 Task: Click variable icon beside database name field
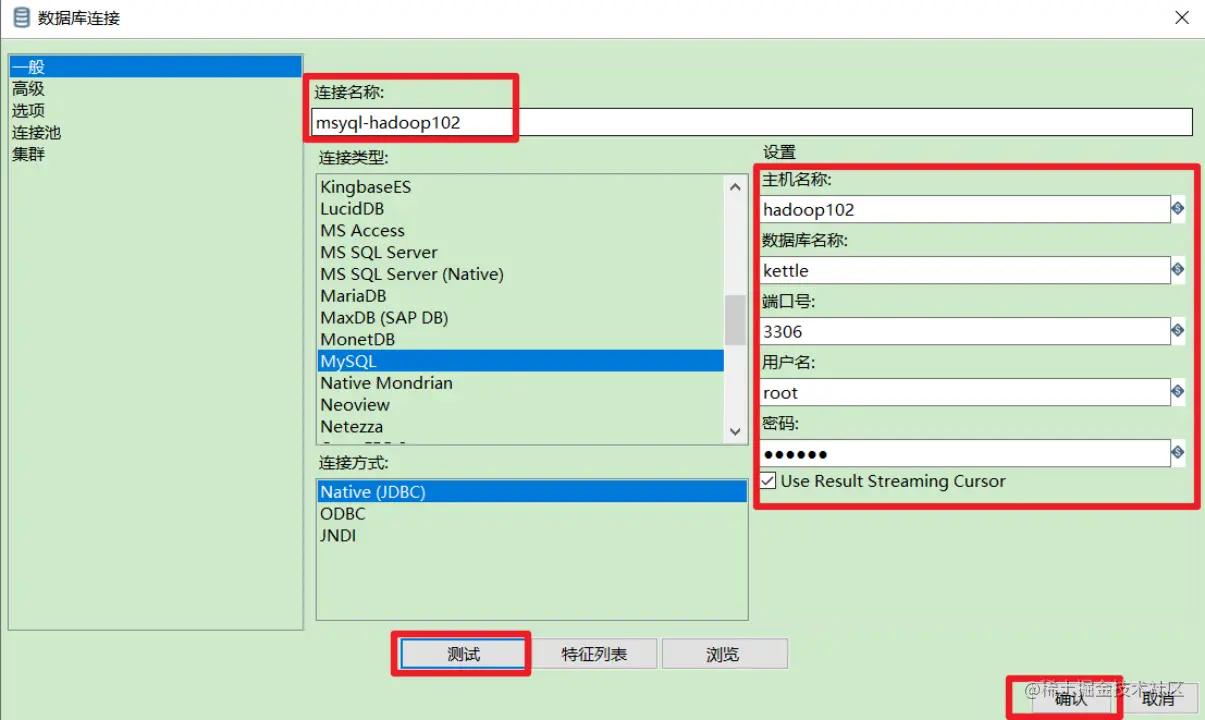(1178, 270)
